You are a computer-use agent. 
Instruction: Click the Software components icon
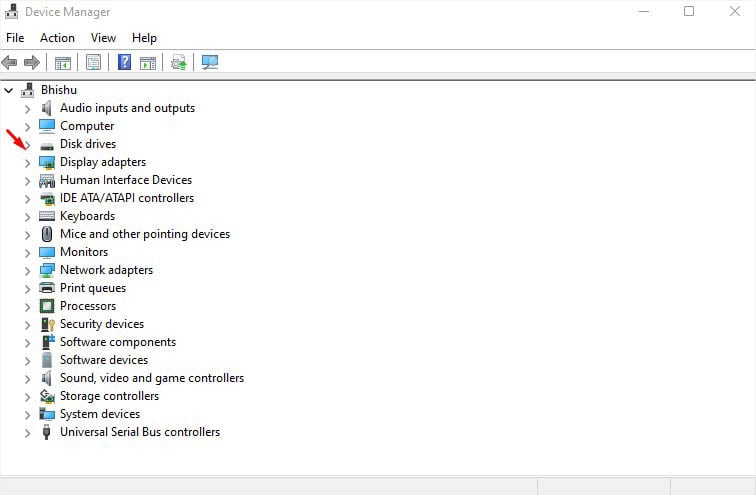coord(48,342)
